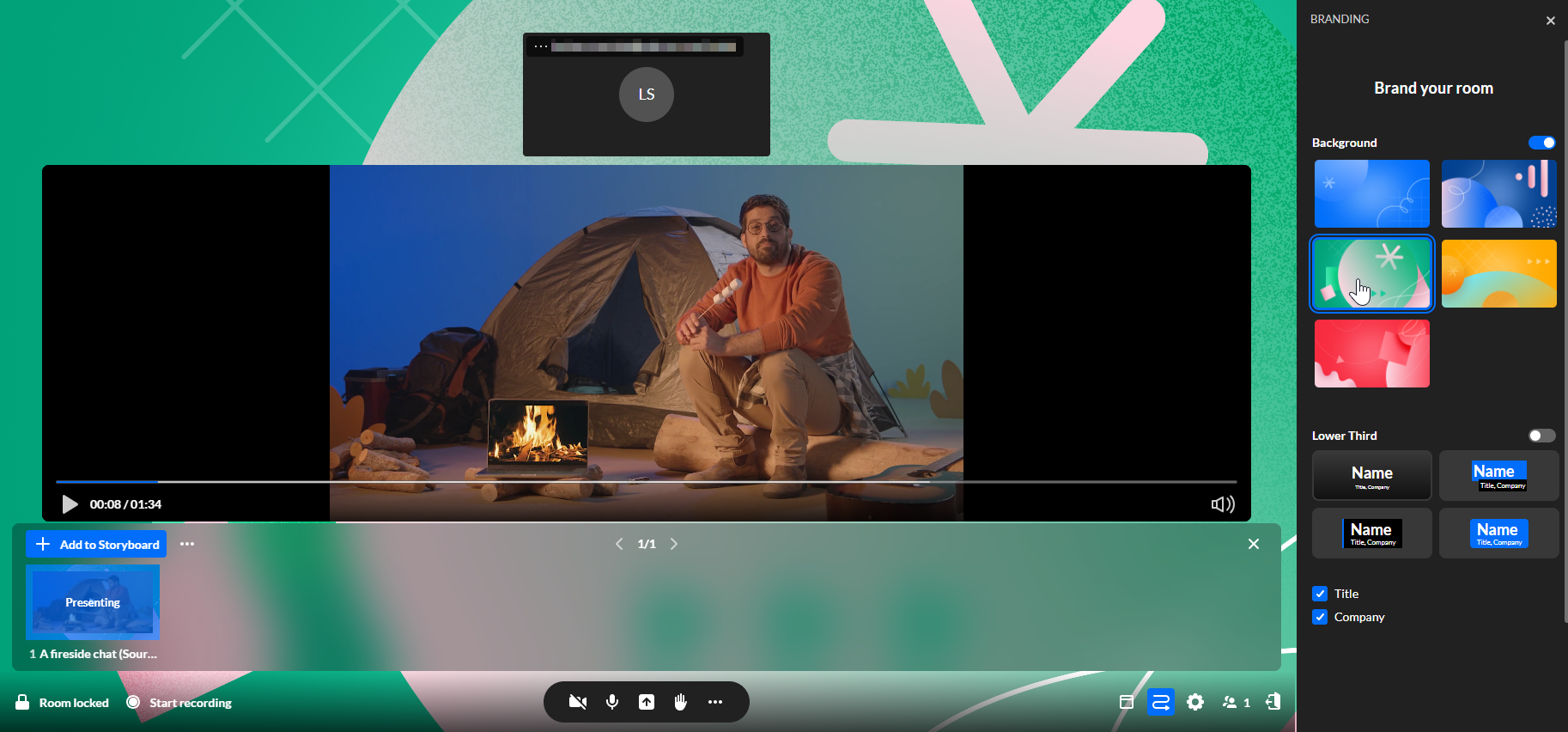Click the 'Brand your room' heading
Viewport: 1568px width, 732px height.
(x=1433, y=88)
